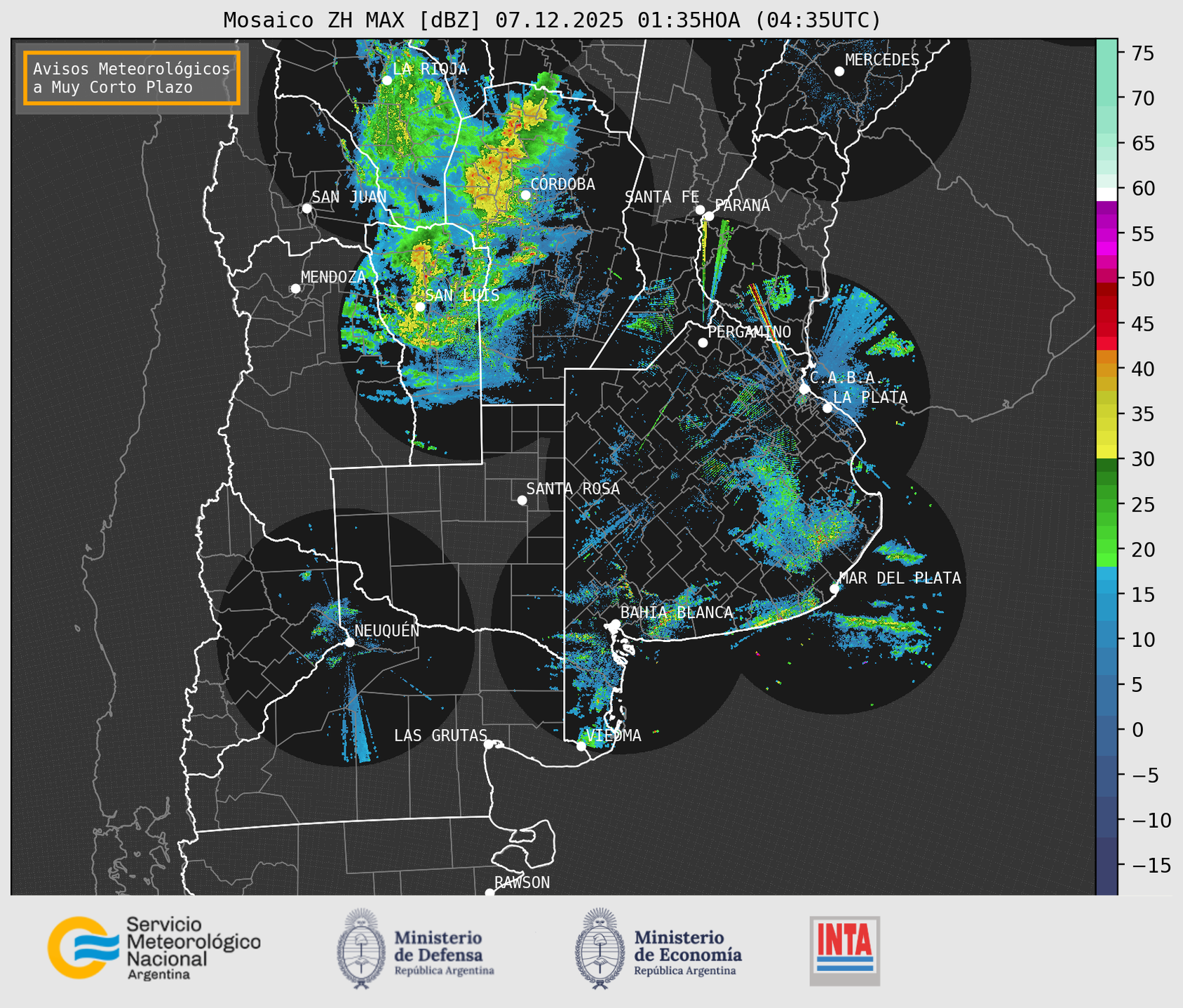1183x1008 pixels.
Task: Click the MENDOZA city marker dot
Action: pyautogui.click(x=295, y=289)
